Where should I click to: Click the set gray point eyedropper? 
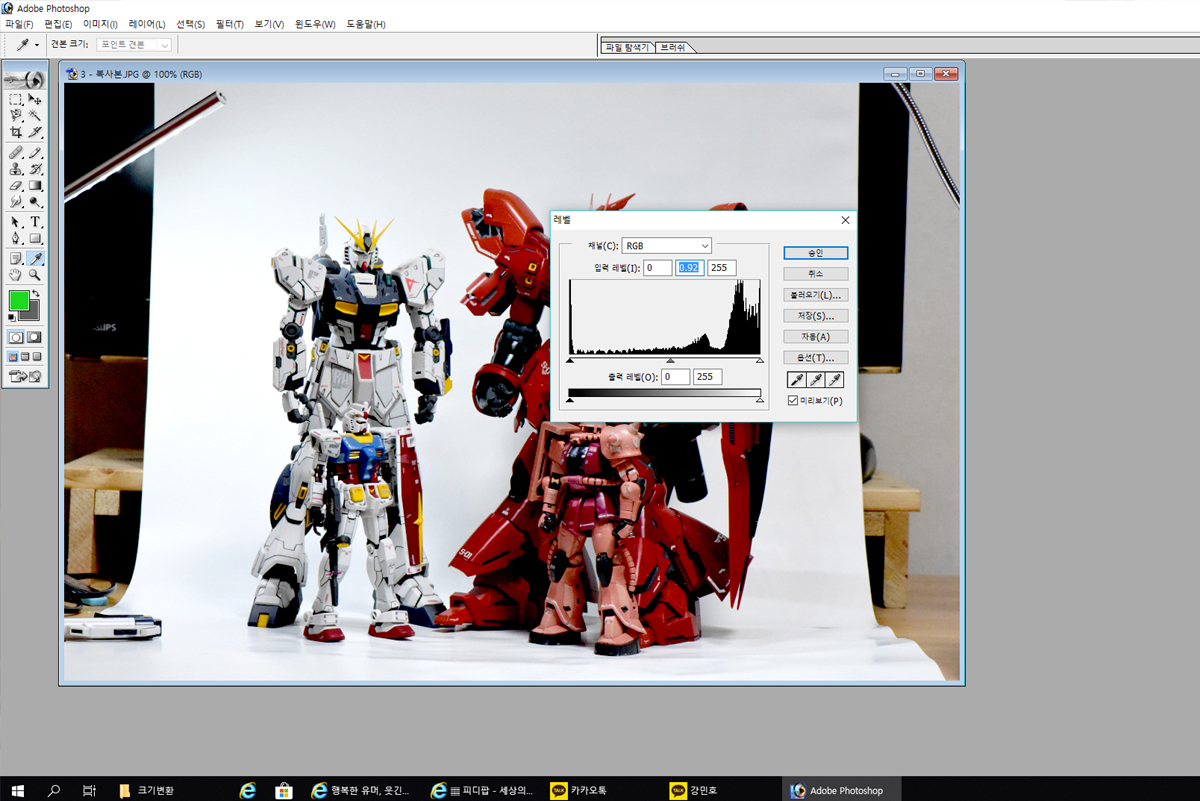[x=816, y=379]
